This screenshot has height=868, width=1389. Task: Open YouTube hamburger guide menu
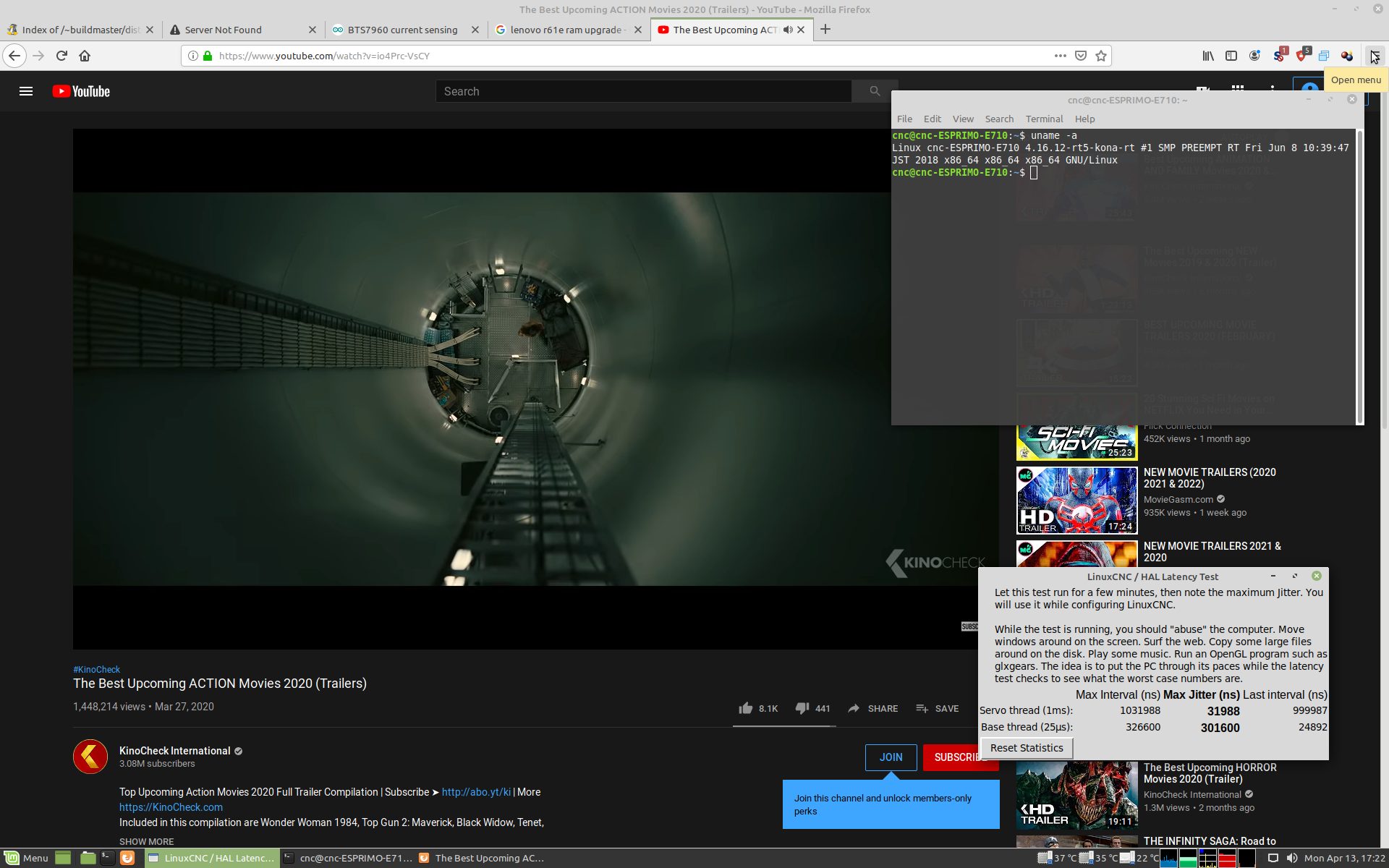26,91
